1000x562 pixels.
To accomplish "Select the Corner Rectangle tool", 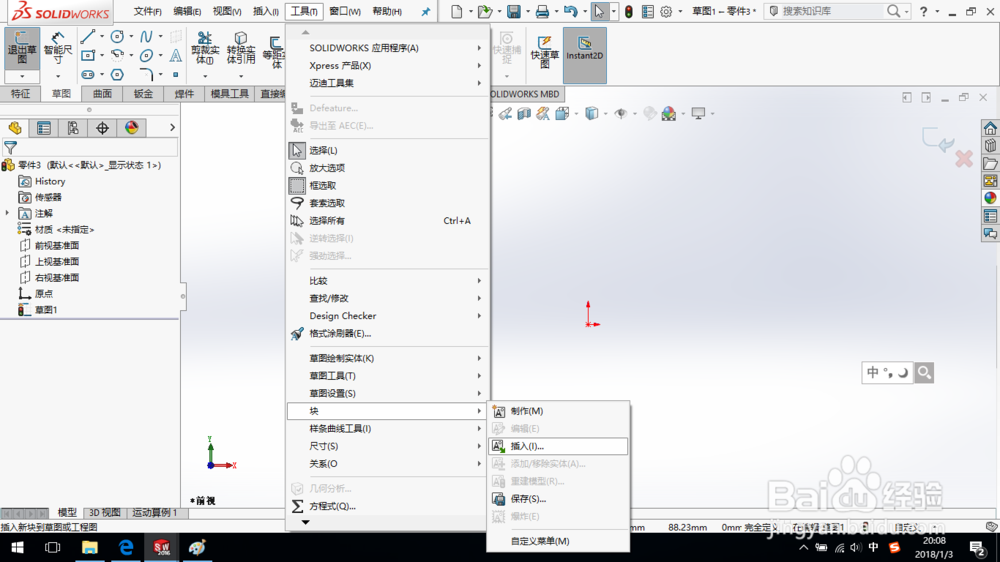I will [x=88, y=55].
